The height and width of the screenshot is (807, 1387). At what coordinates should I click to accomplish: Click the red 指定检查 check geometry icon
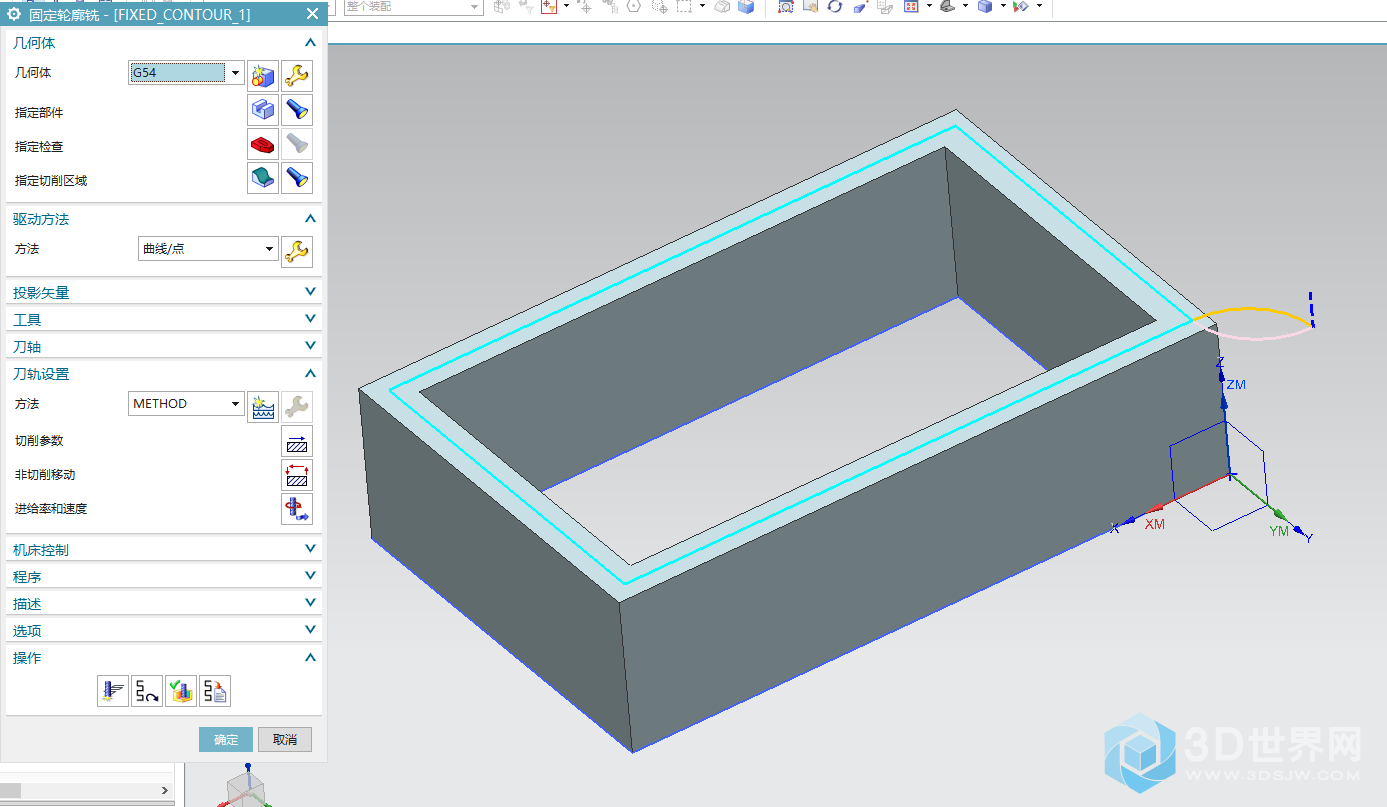coord(263,144)
